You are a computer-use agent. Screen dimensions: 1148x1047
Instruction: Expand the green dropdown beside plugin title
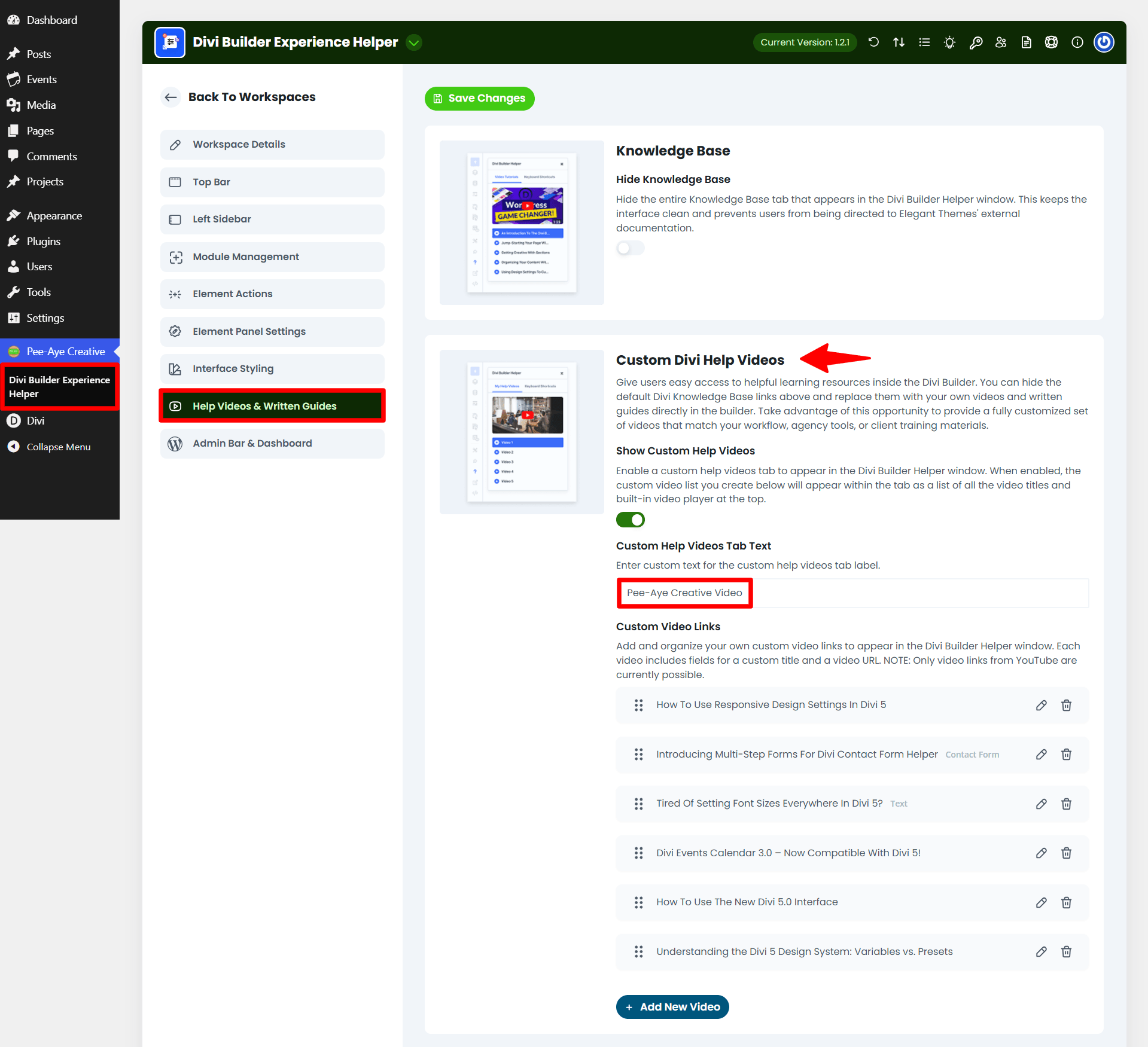413,42
